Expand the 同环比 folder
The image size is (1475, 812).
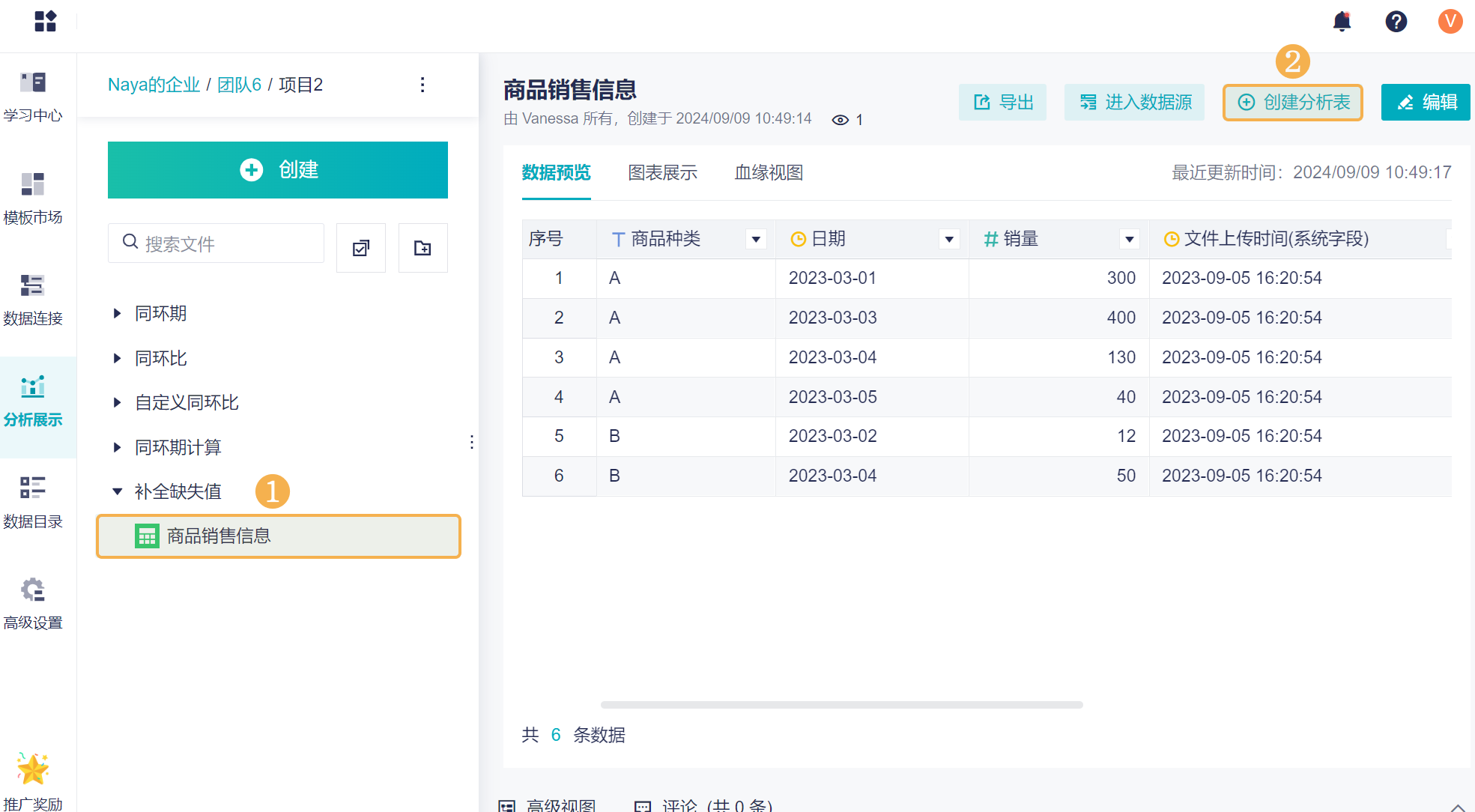117,358
